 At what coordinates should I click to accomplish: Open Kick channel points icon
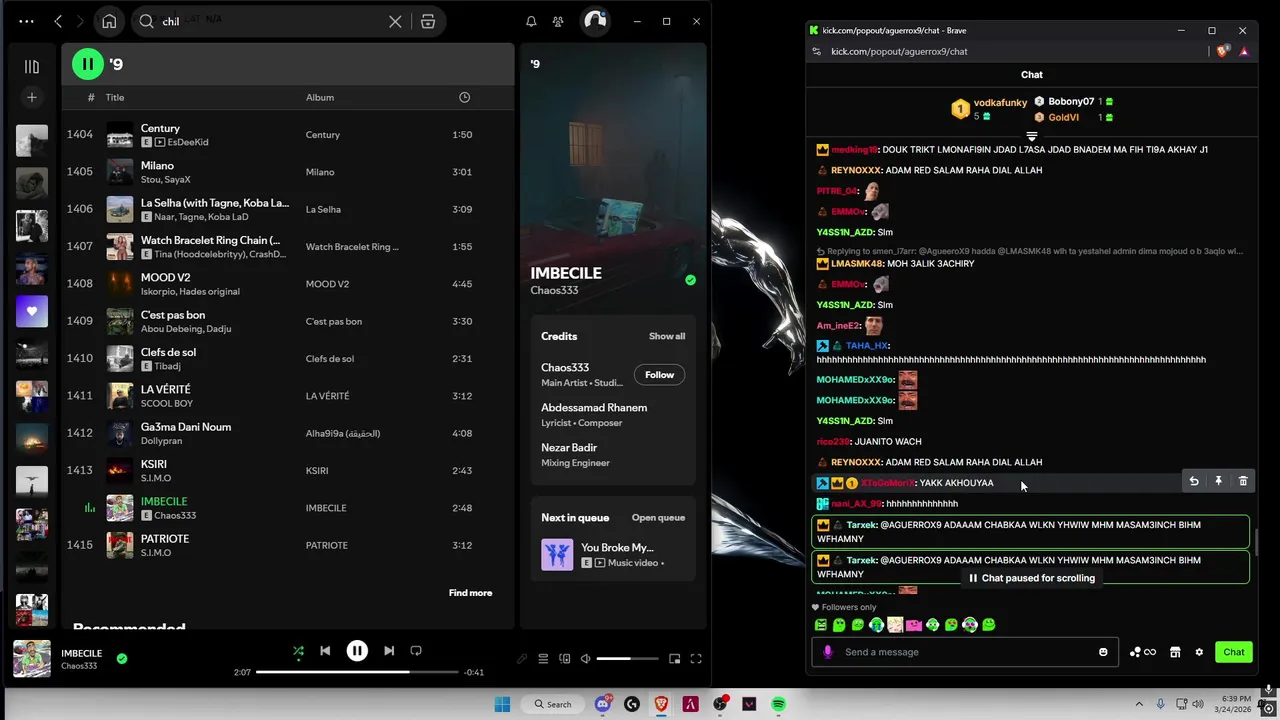(1142, 652)
